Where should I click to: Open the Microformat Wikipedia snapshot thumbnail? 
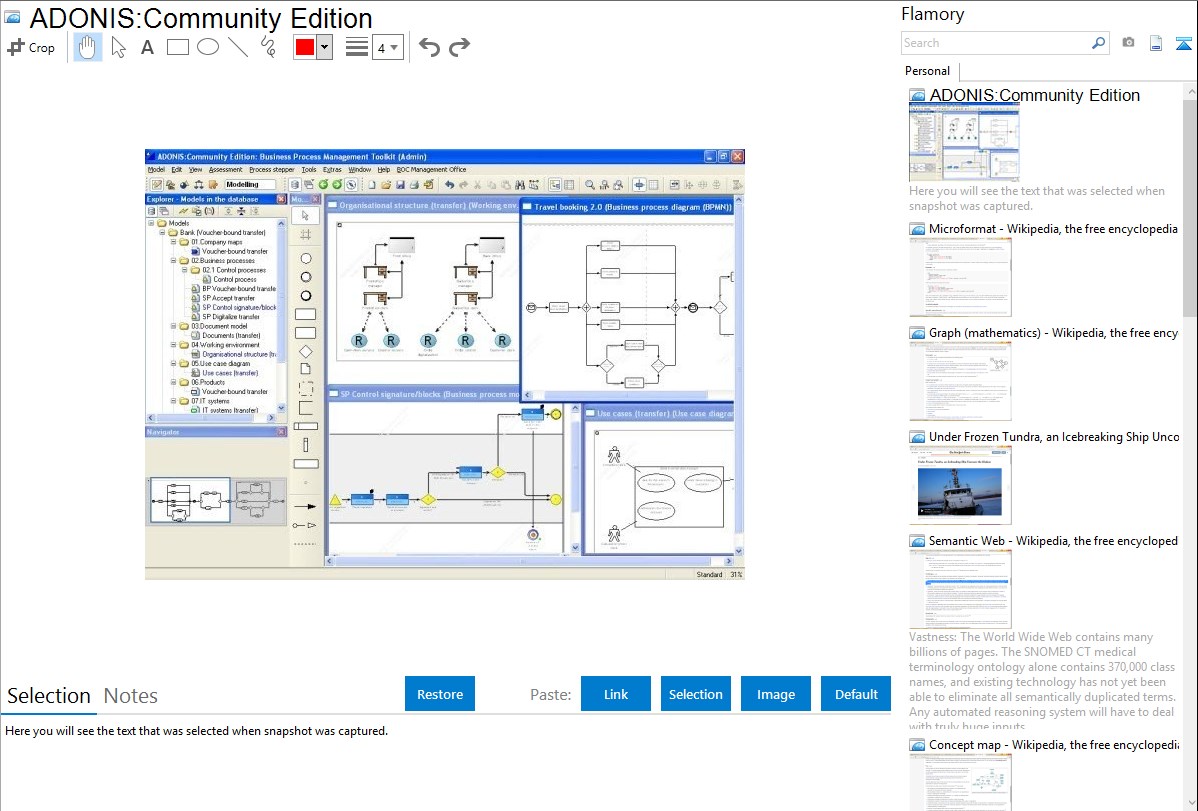tap(960, 277)
